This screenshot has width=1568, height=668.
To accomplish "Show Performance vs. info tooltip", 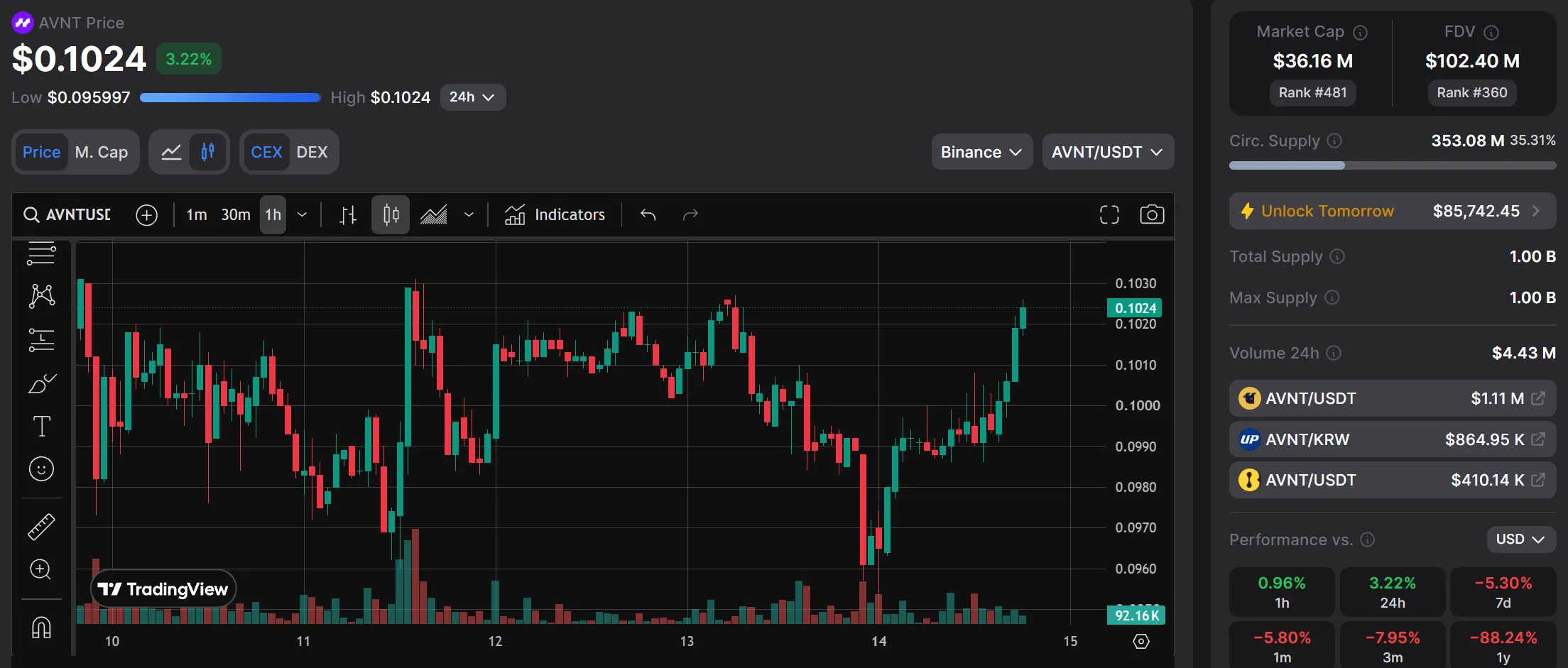I will 1368,540.
